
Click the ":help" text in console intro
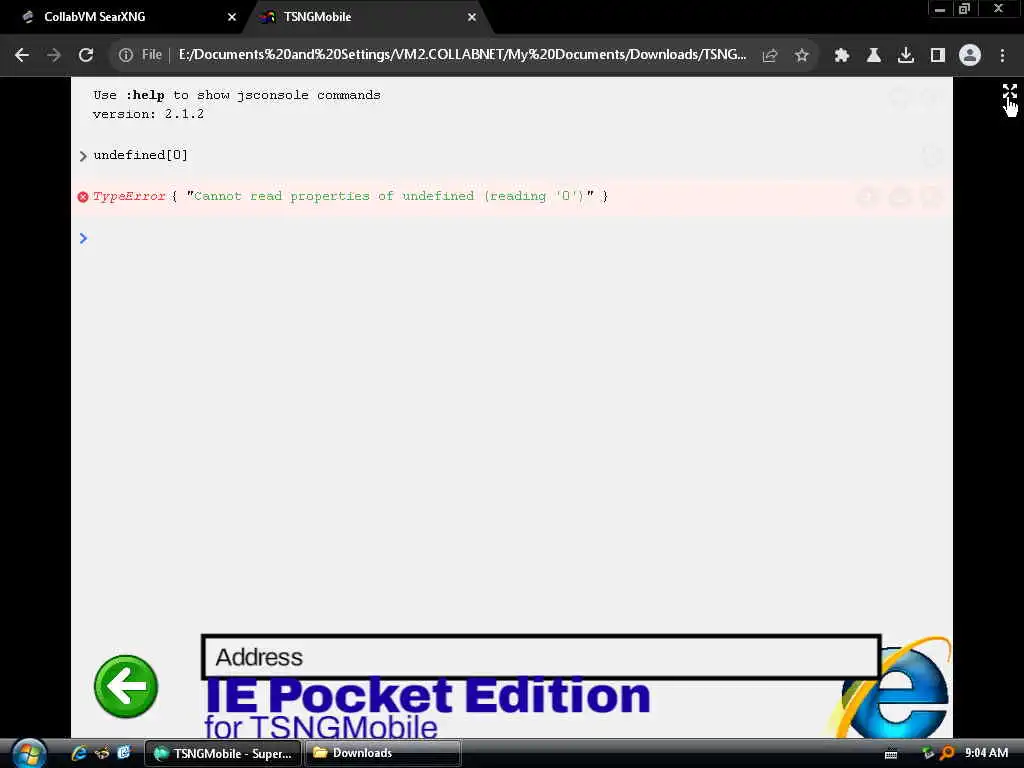(145, 95)
